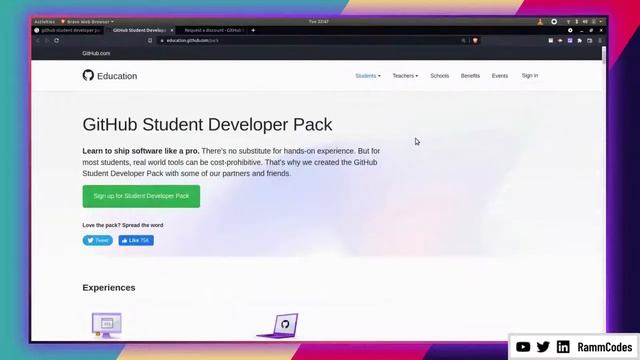Open the extensions puzzle icon
This screenshot has width=640, height=360.
[x=580, y=40]
